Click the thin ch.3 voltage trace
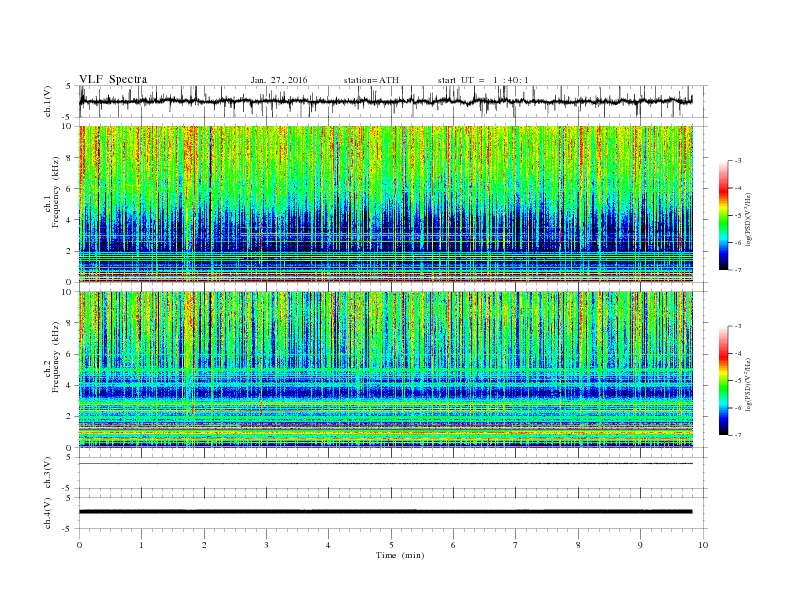The height and width of the screenshot is (612, 792). [x=386, y=464]
